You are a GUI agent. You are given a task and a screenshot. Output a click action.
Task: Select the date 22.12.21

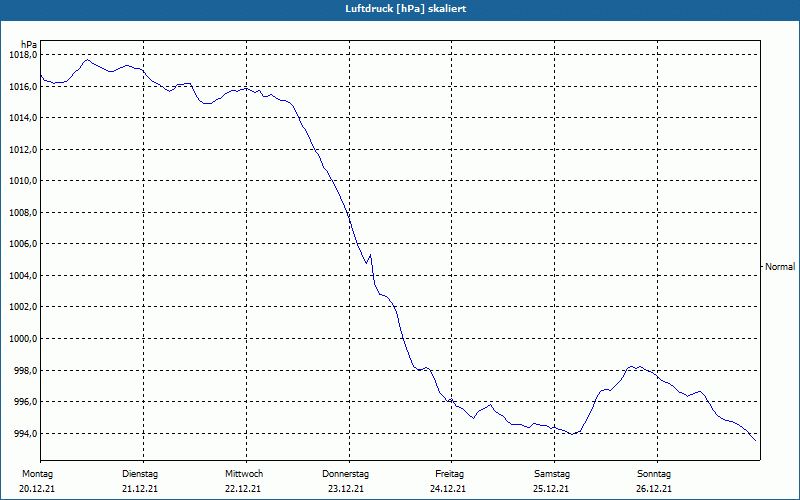pos(243,489)
